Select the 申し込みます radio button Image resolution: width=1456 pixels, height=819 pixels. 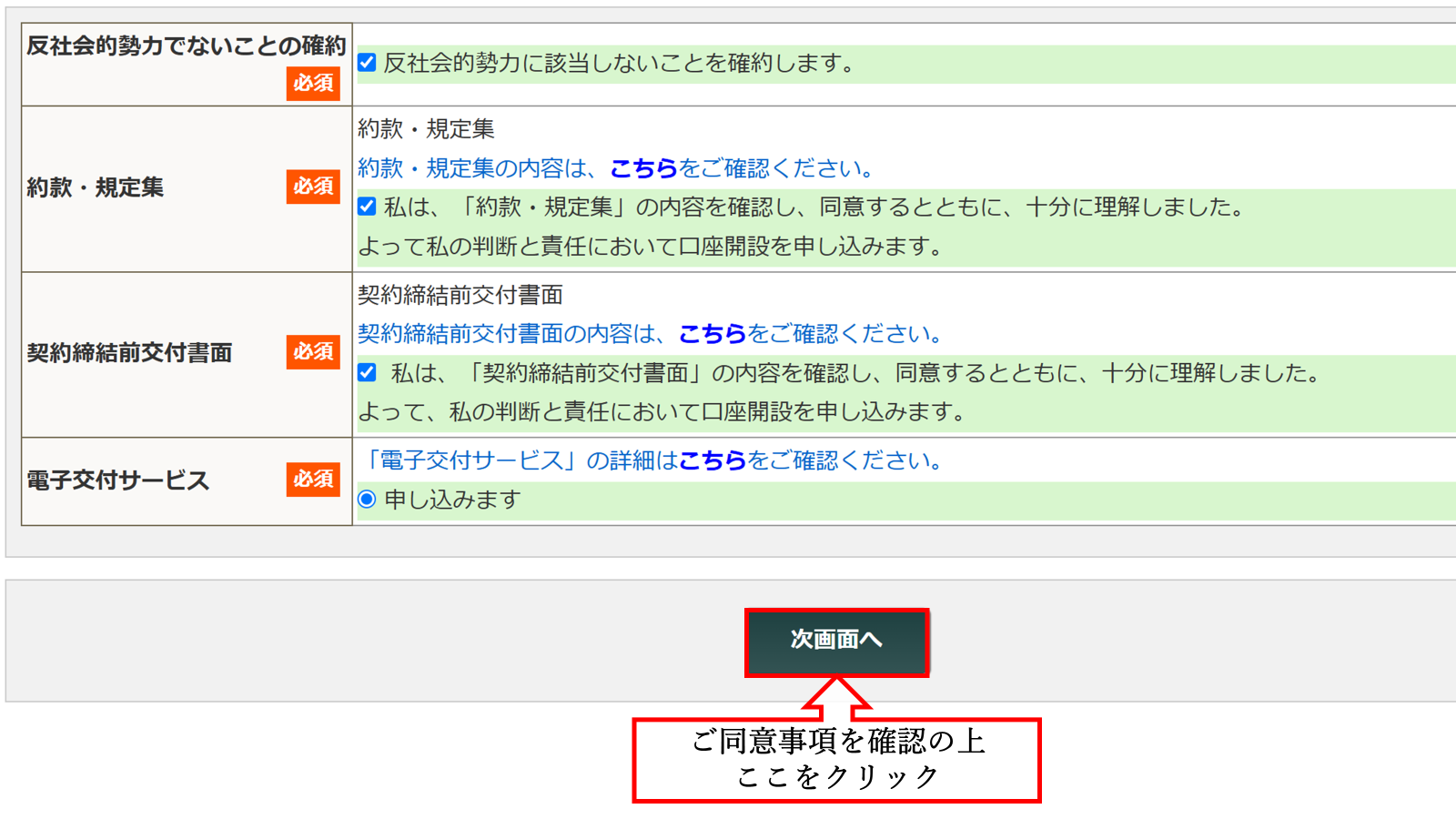click(367, 499)
